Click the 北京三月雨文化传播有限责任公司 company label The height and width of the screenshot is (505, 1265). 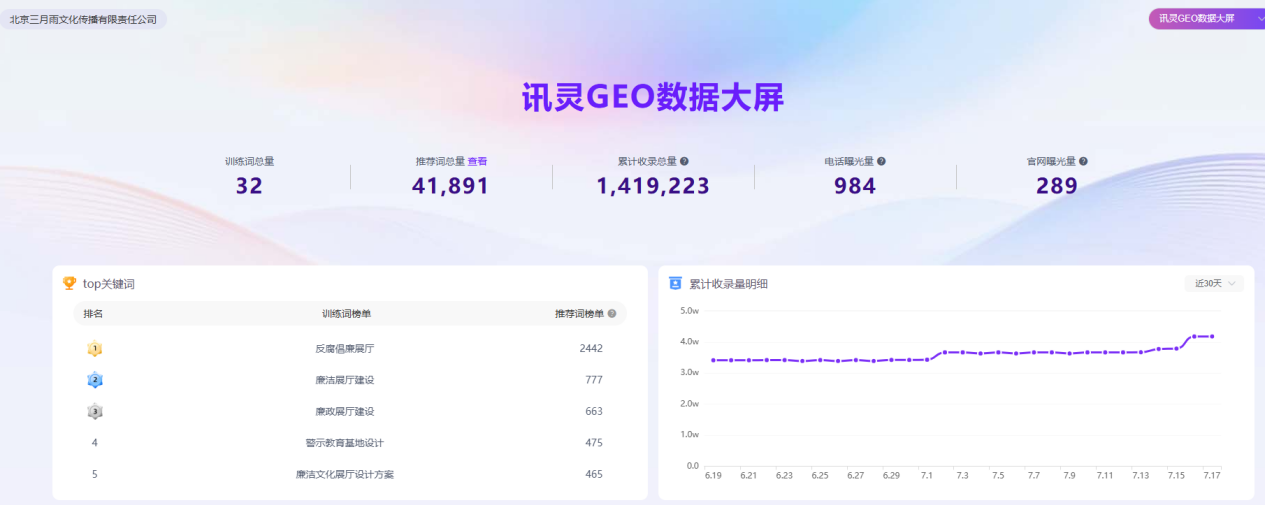83,19
